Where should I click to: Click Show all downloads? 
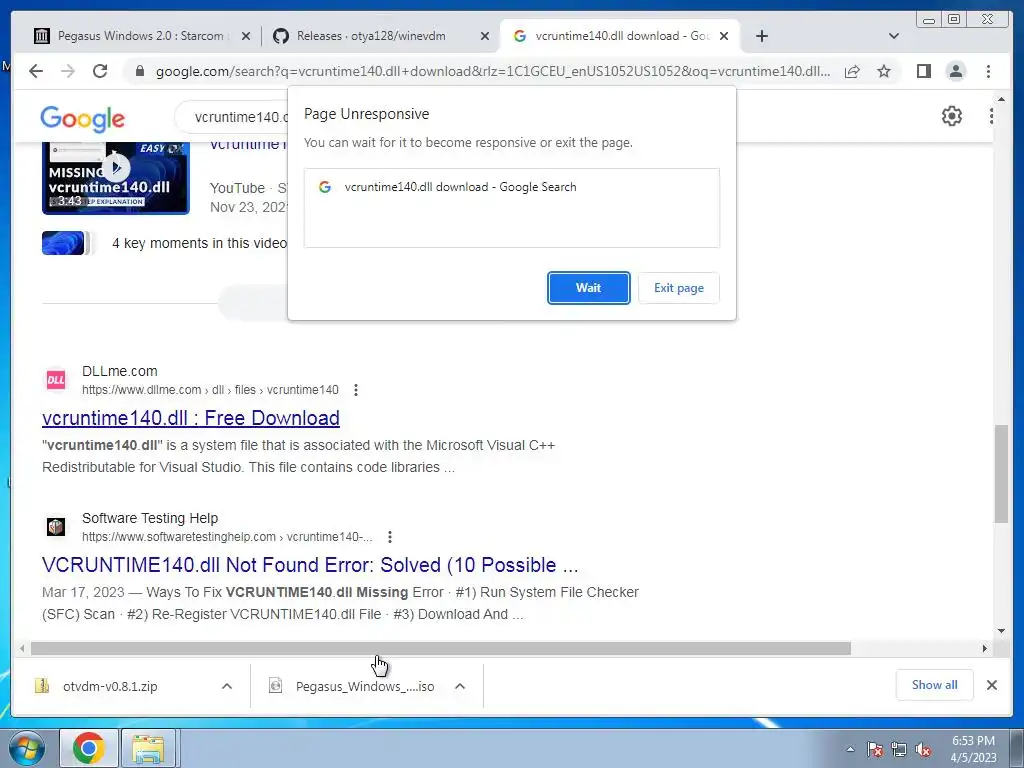tap(935, 685)
